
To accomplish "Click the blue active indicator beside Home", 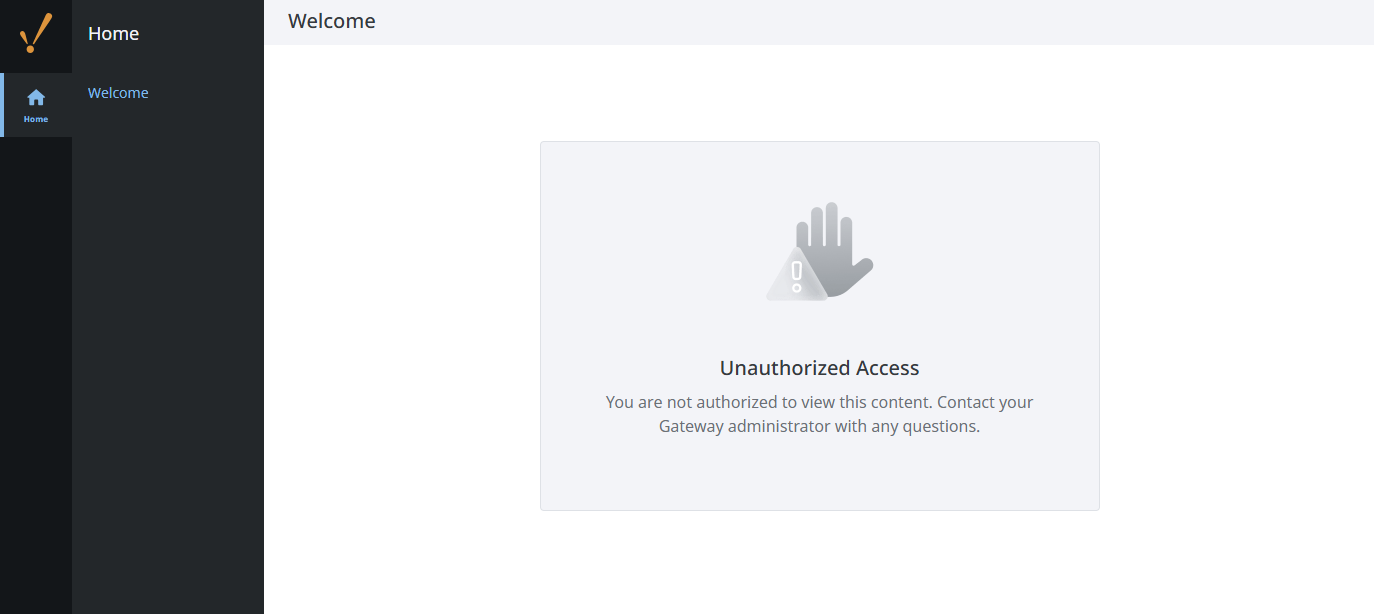I will [2, 105].
